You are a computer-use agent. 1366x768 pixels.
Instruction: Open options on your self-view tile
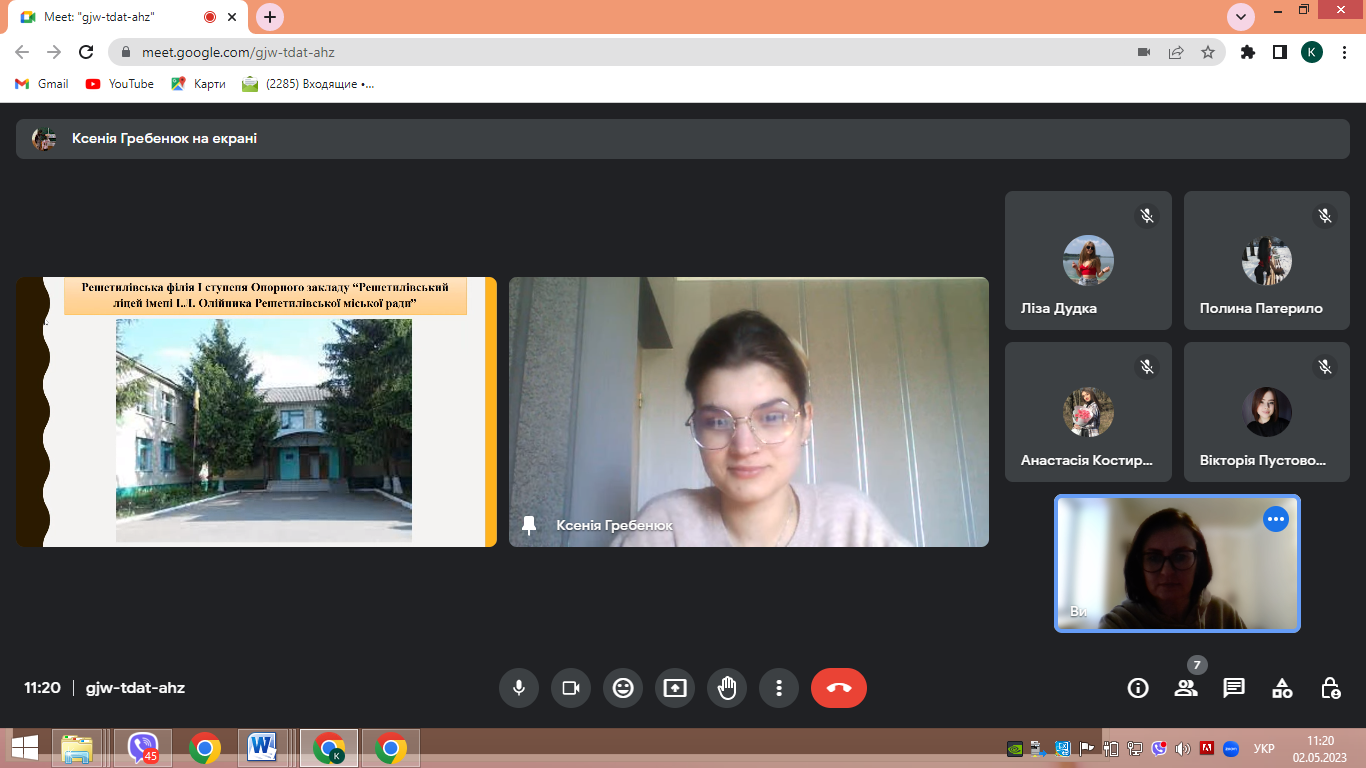[x=1275, y=519]
